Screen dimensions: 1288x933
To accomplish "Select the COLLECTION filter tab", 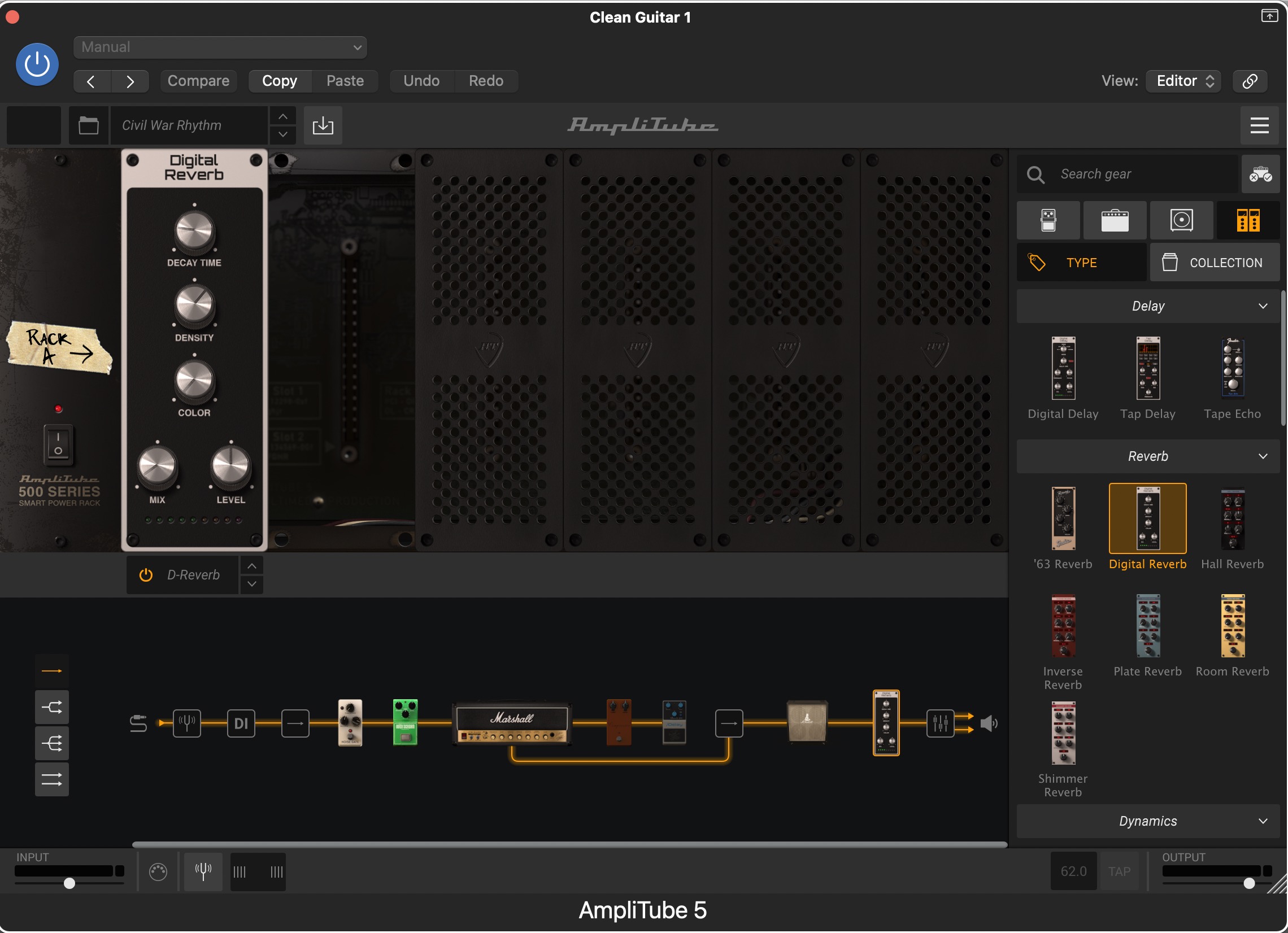I will [1215, 263].
